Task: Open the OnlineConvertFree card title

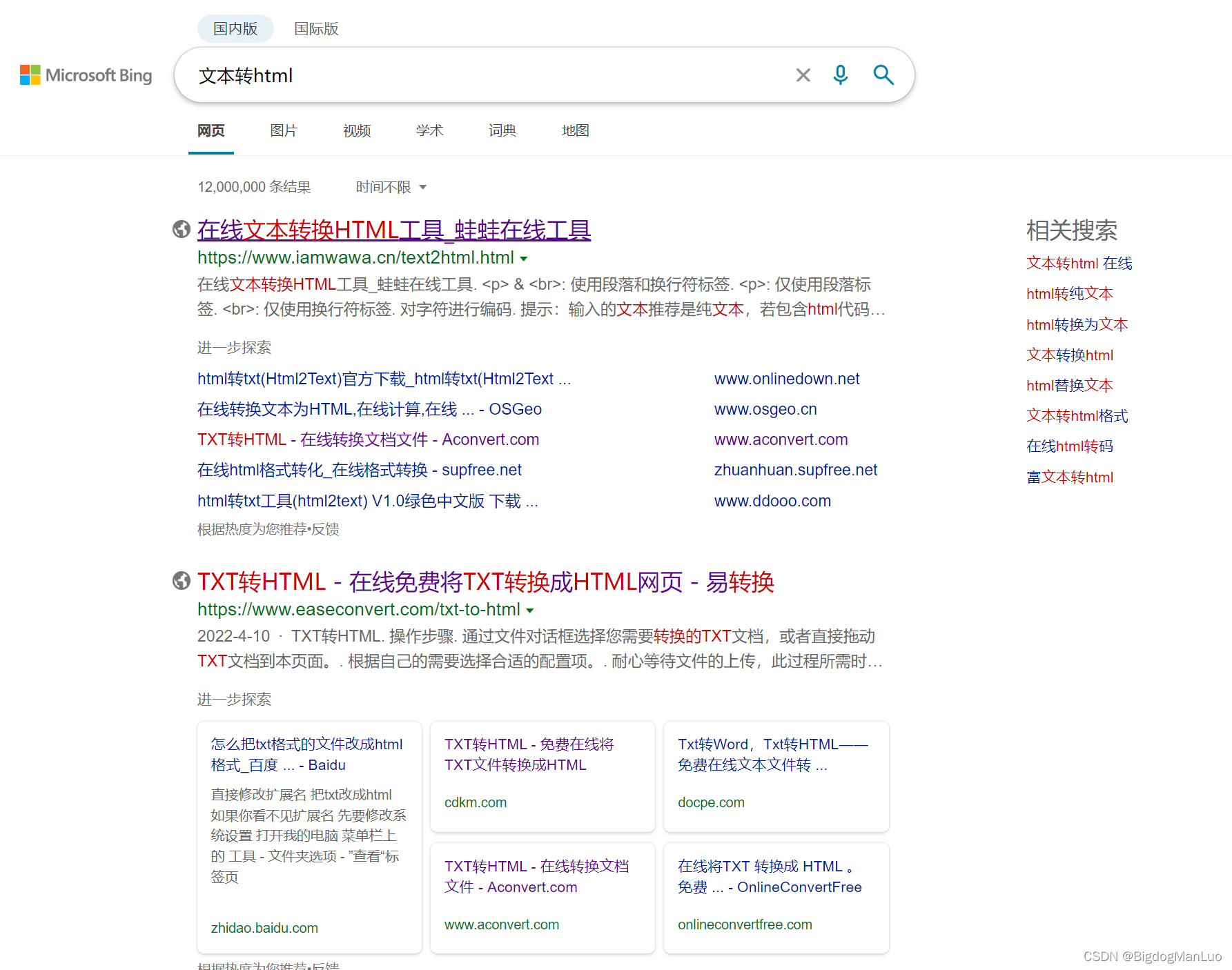Action: pyautogui.click(x=770, y=876)
